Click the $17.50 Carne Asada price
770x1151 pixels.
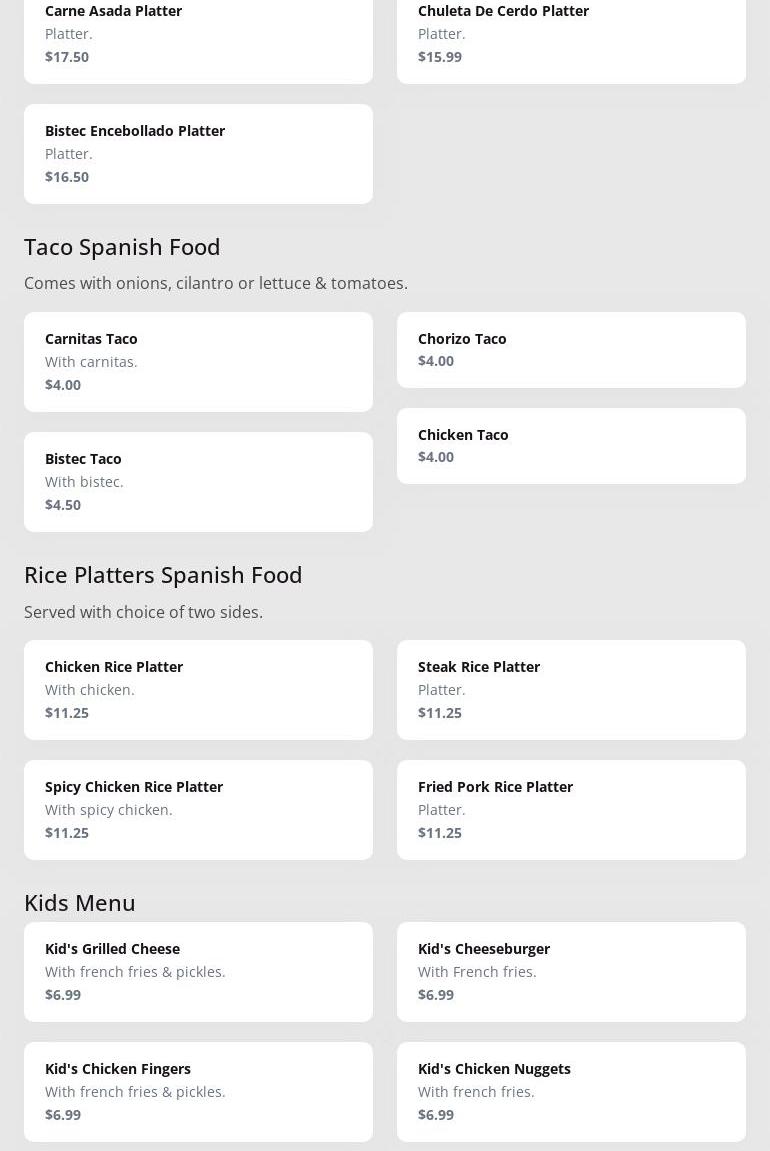click(x=67, y=57)
